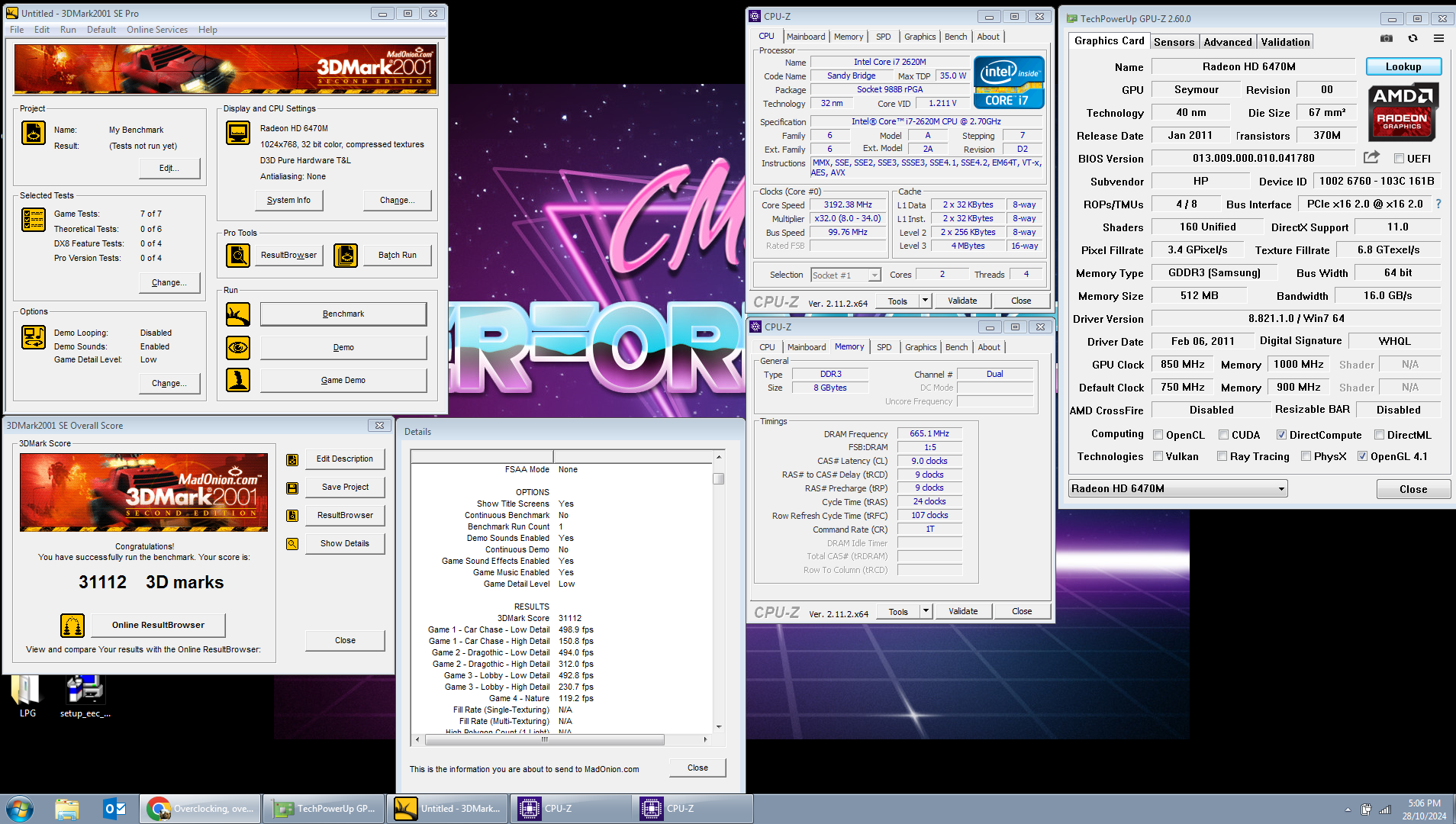Image resolution: width=1456 pixels, height=824 pixels.
Task: Toggle the CUDA checkbox
Action: 1223,435
